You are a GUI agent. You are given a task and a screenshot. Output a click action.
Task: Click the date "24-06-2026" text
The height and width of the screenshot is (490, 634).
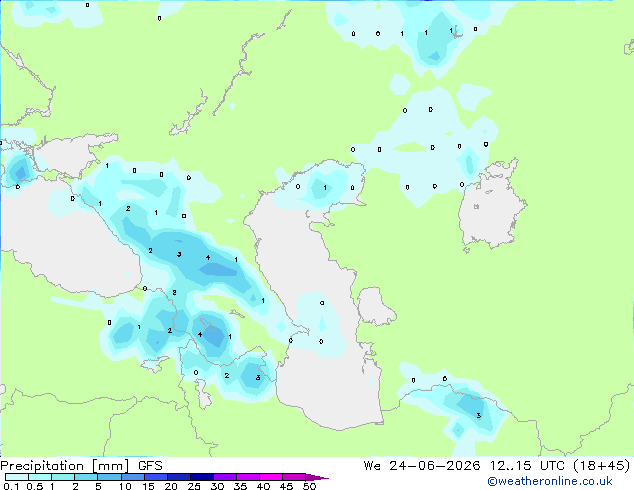435,466
